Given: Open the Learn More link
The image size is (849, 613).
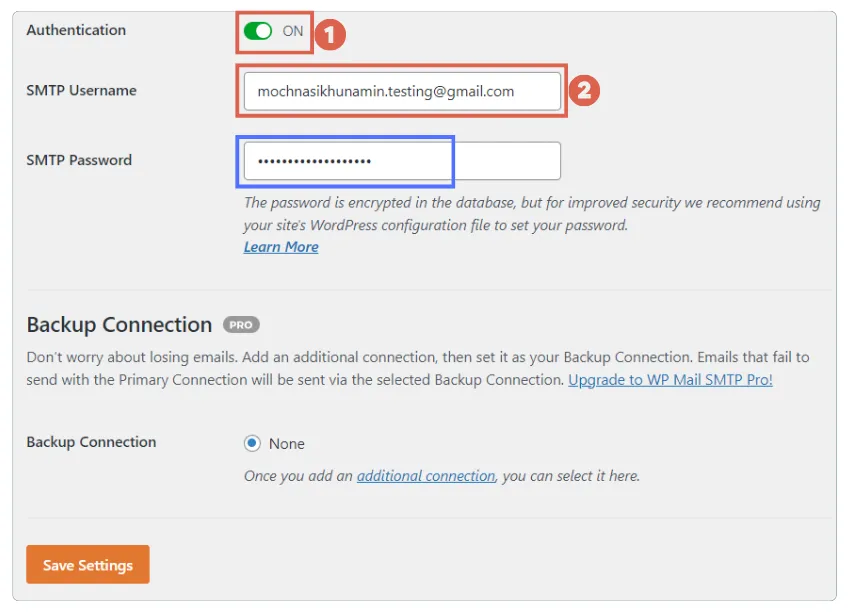Looking at the screenshot, I should pos(280,247).
